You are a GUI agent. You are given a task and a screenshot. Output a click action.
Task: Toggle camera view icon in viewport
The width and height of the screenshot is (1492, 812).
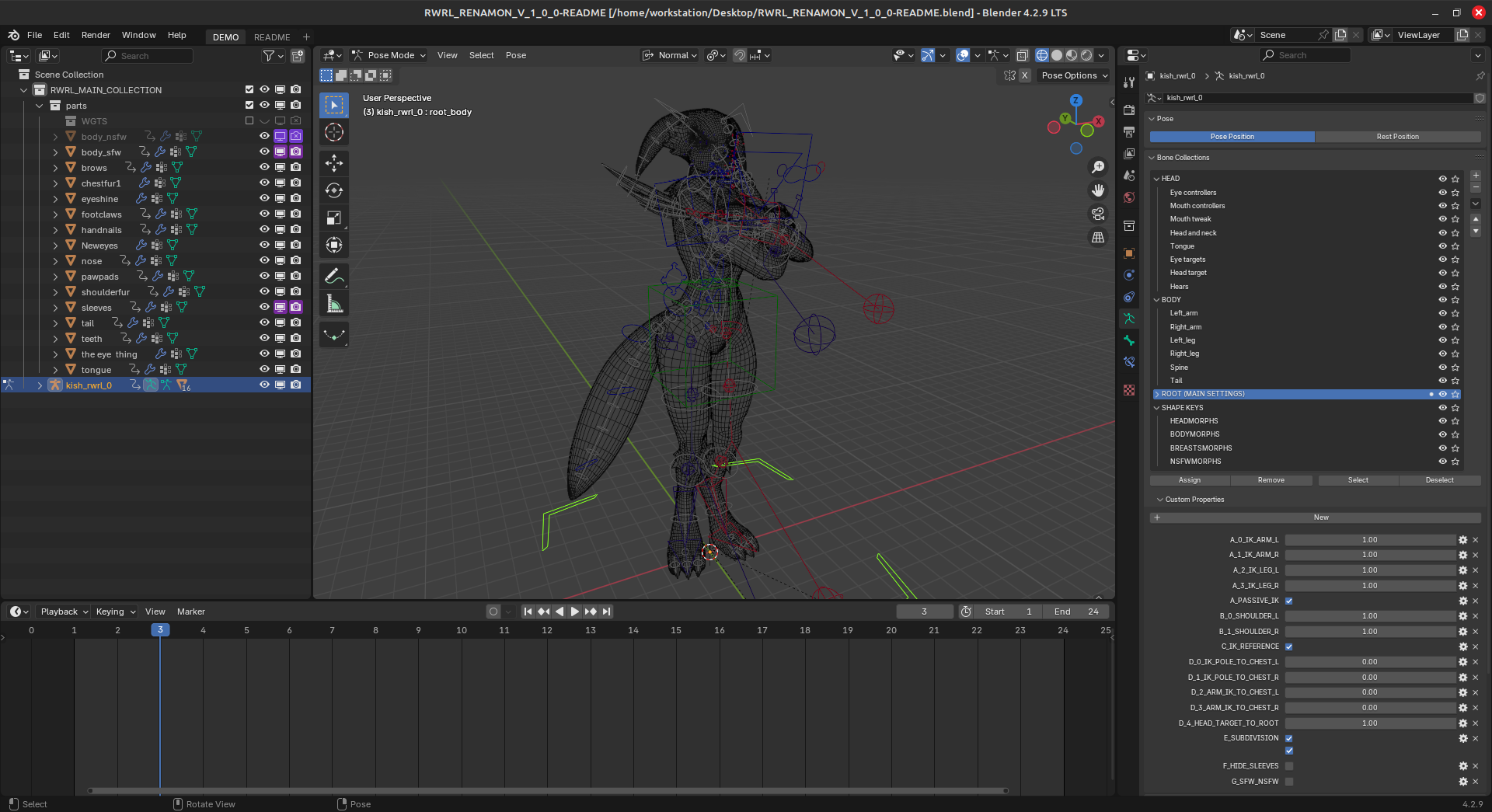click(1098, 214)
